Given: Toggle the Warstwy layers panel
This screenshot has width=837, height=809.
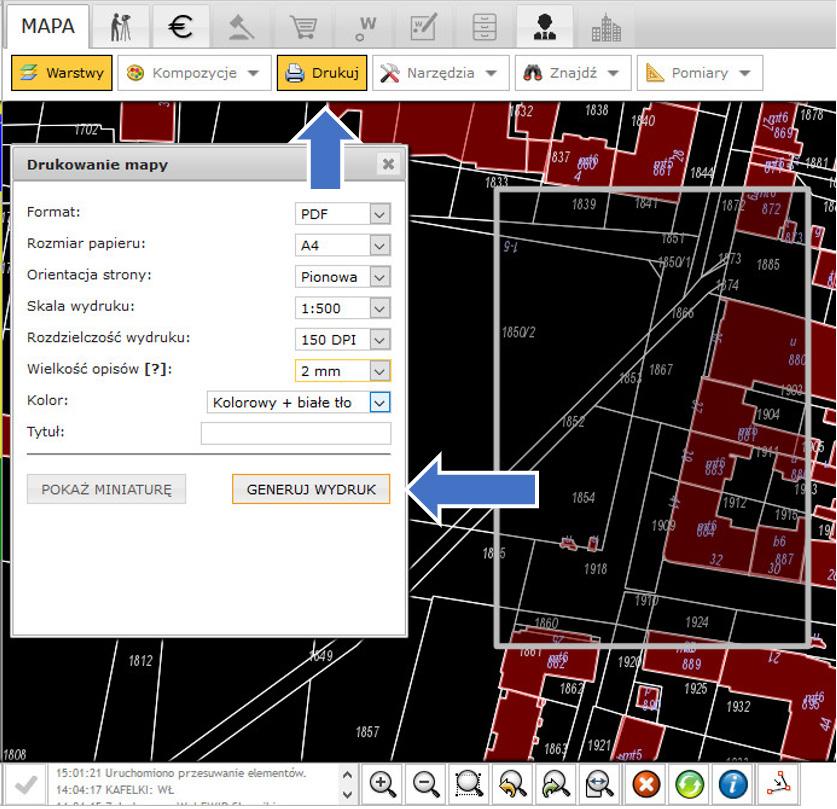Looking at the screenshot, I should click(62, 73).
